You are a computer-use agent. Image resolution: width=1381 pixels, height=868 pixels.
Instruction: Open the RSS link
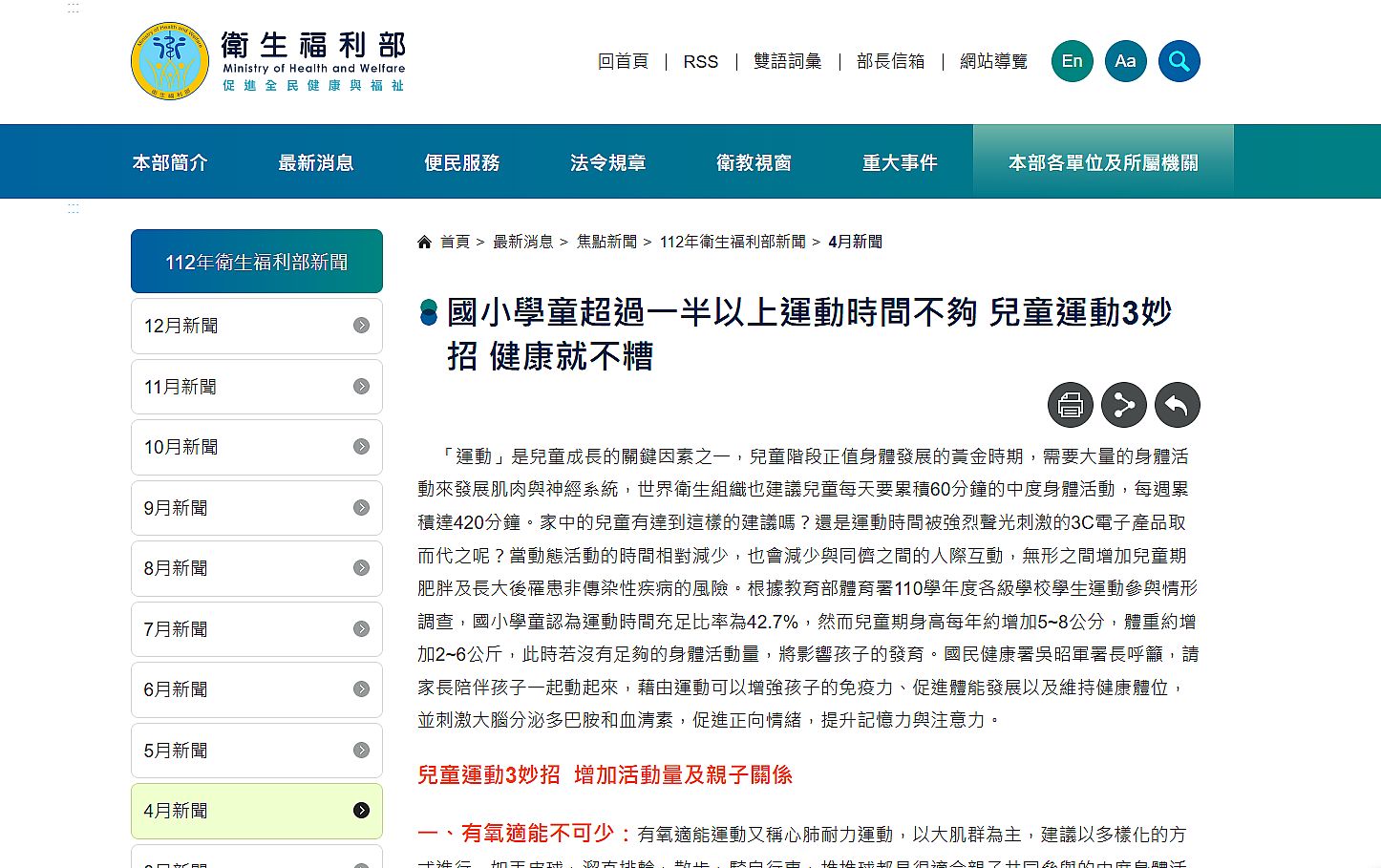coord(700,61)
